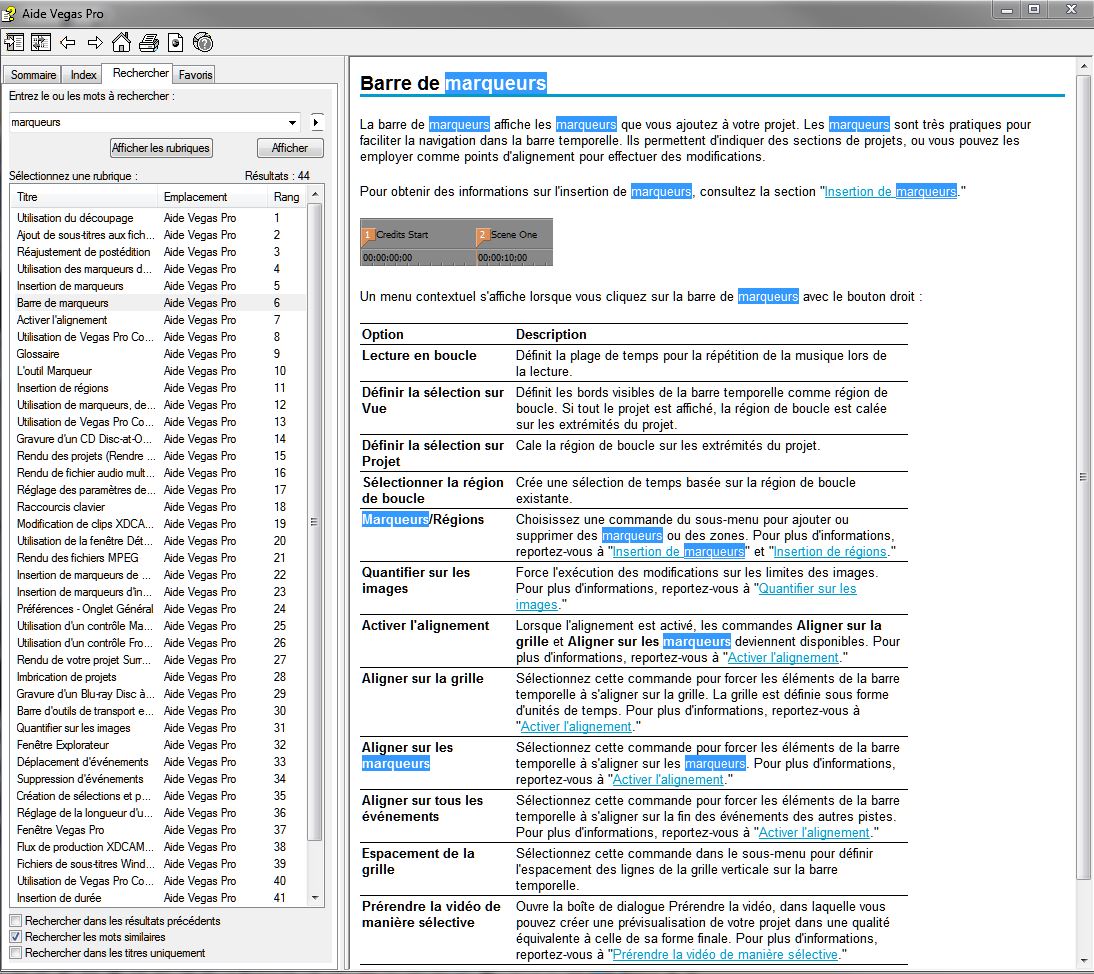Open the Home page via house icon
This screenshot has height=974, width=1094.
coord(121,42)
